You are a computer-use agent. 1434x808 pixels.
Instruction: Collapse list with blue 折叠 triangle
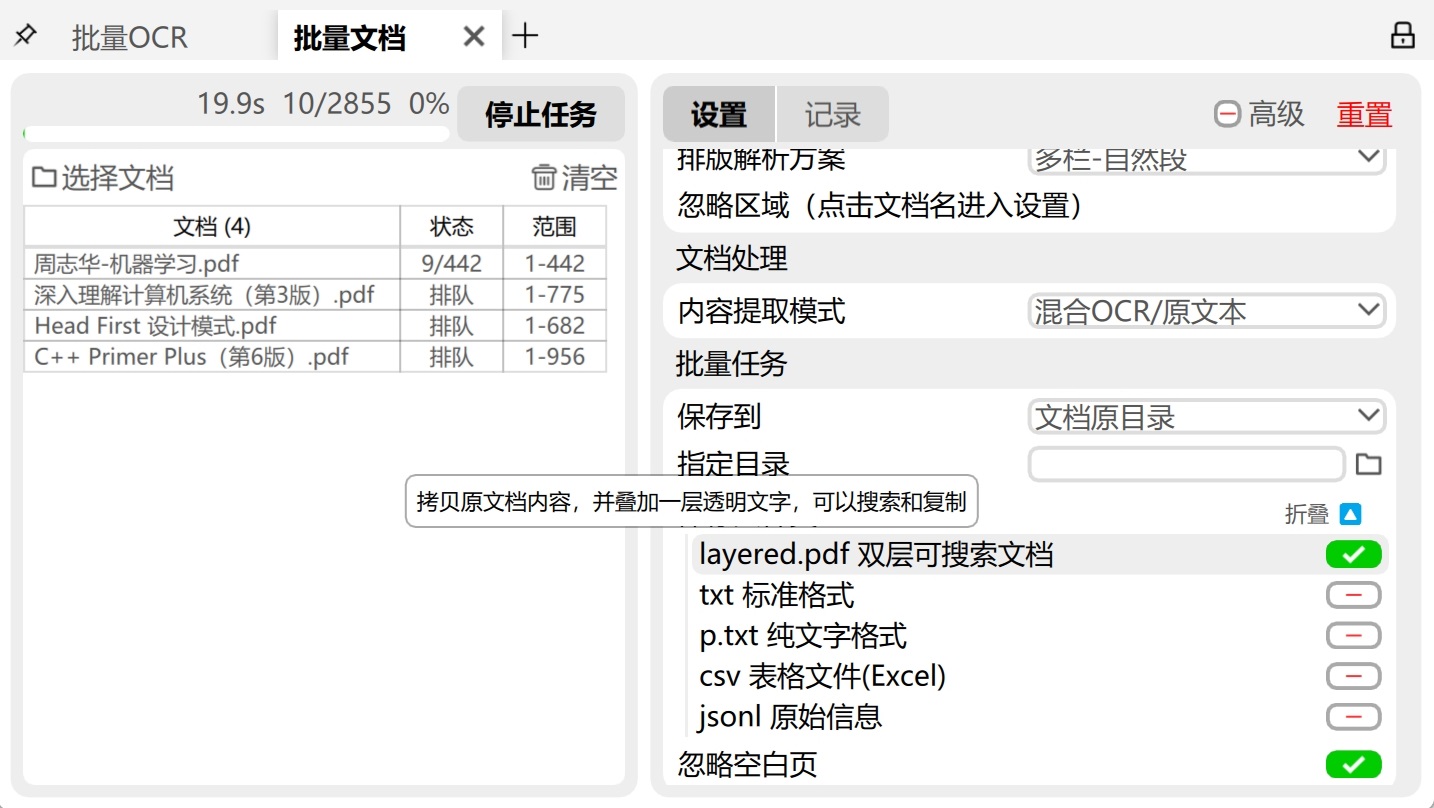point(1350,514)
